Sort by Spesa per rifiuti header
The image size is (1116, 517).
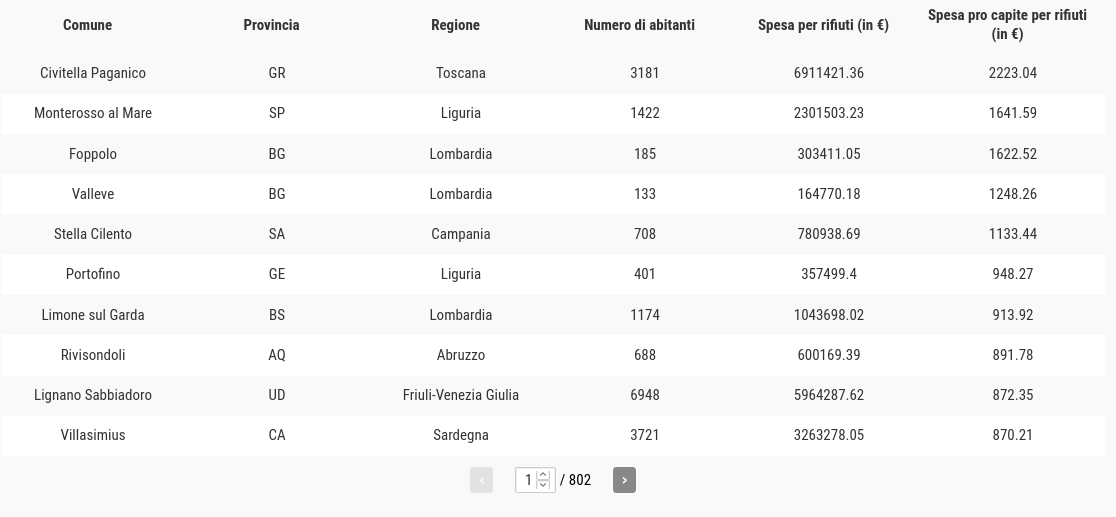point(823,25)
